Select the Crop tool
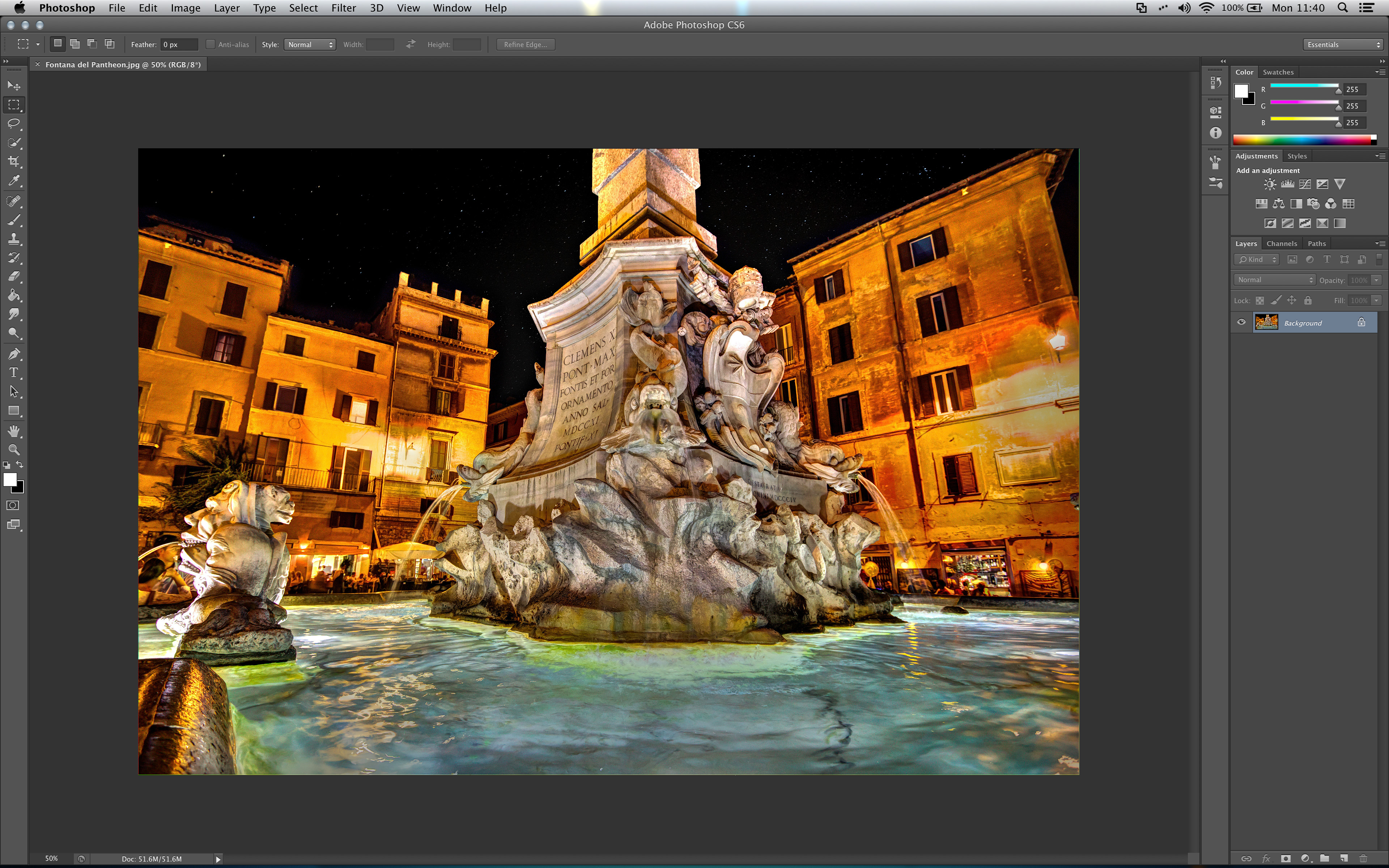Screen dimensions: 1389x868 tap(14, 161)
